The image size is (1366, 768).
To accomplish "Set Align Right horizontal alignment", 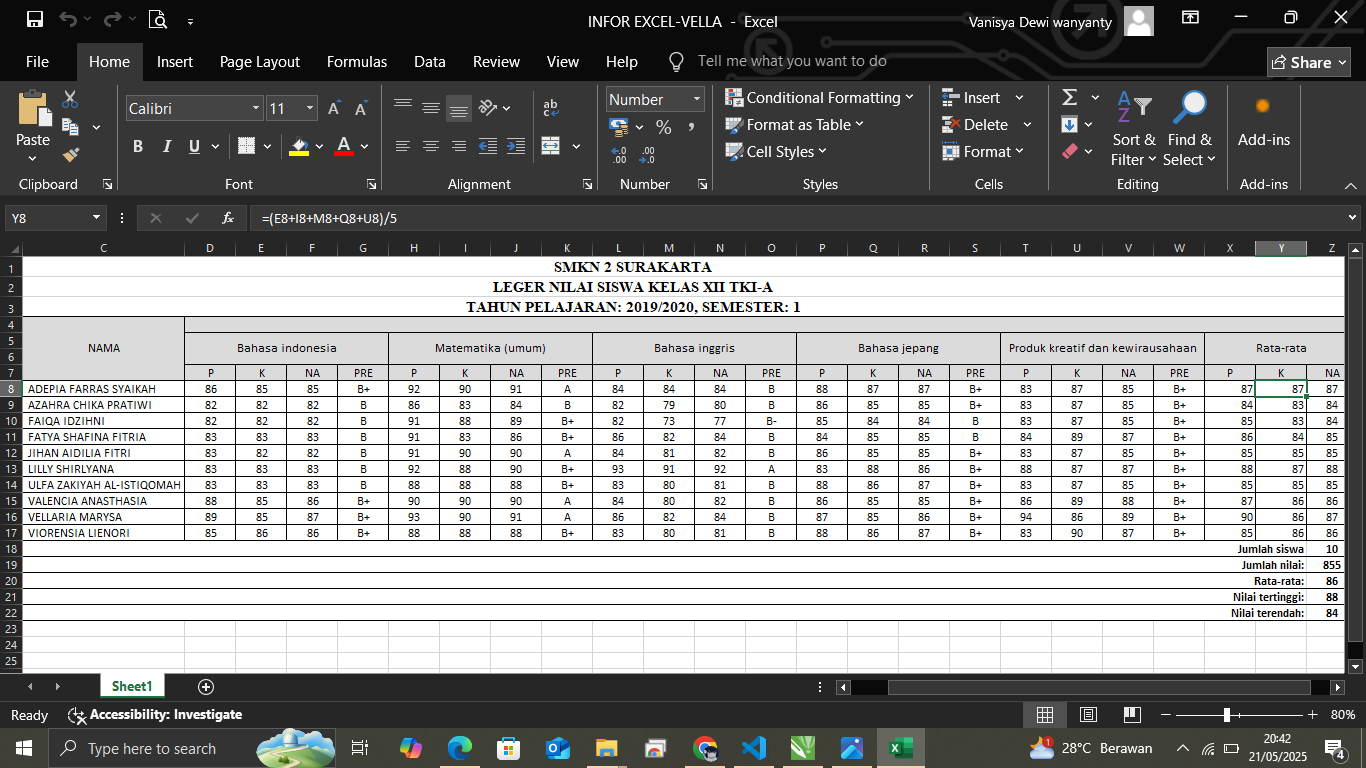I will (459, 146).
